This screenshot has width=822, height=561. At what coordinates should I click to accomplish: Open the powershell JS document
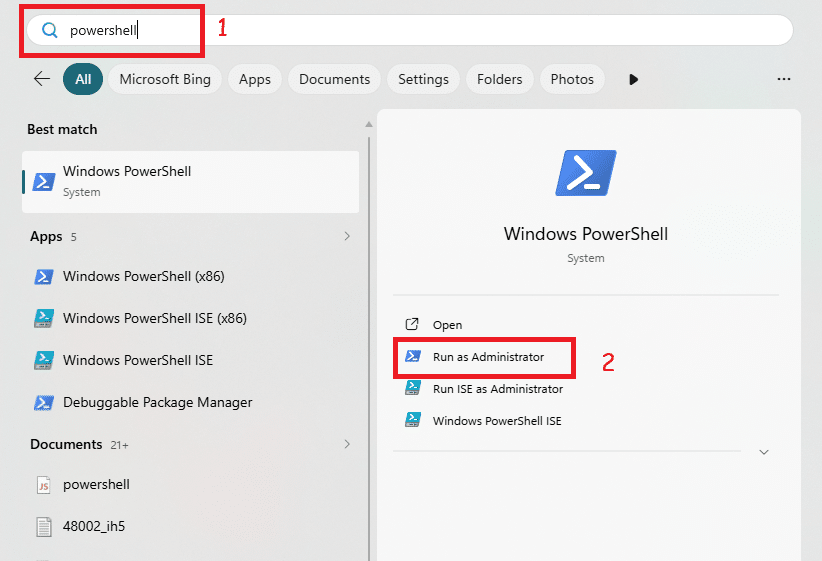96,484
